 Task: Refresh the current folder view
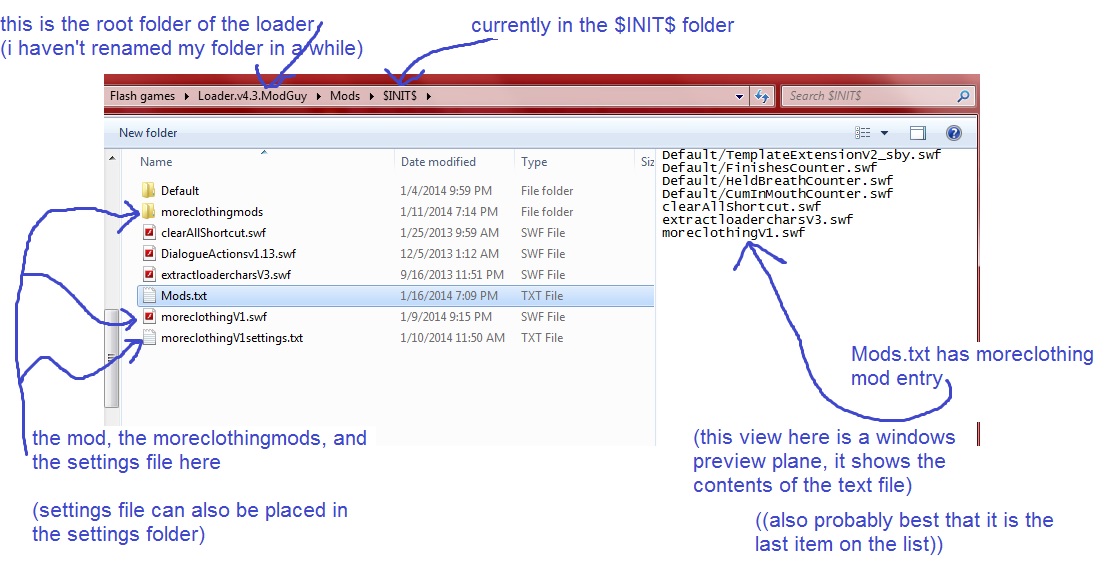click(x=762, y=96)
